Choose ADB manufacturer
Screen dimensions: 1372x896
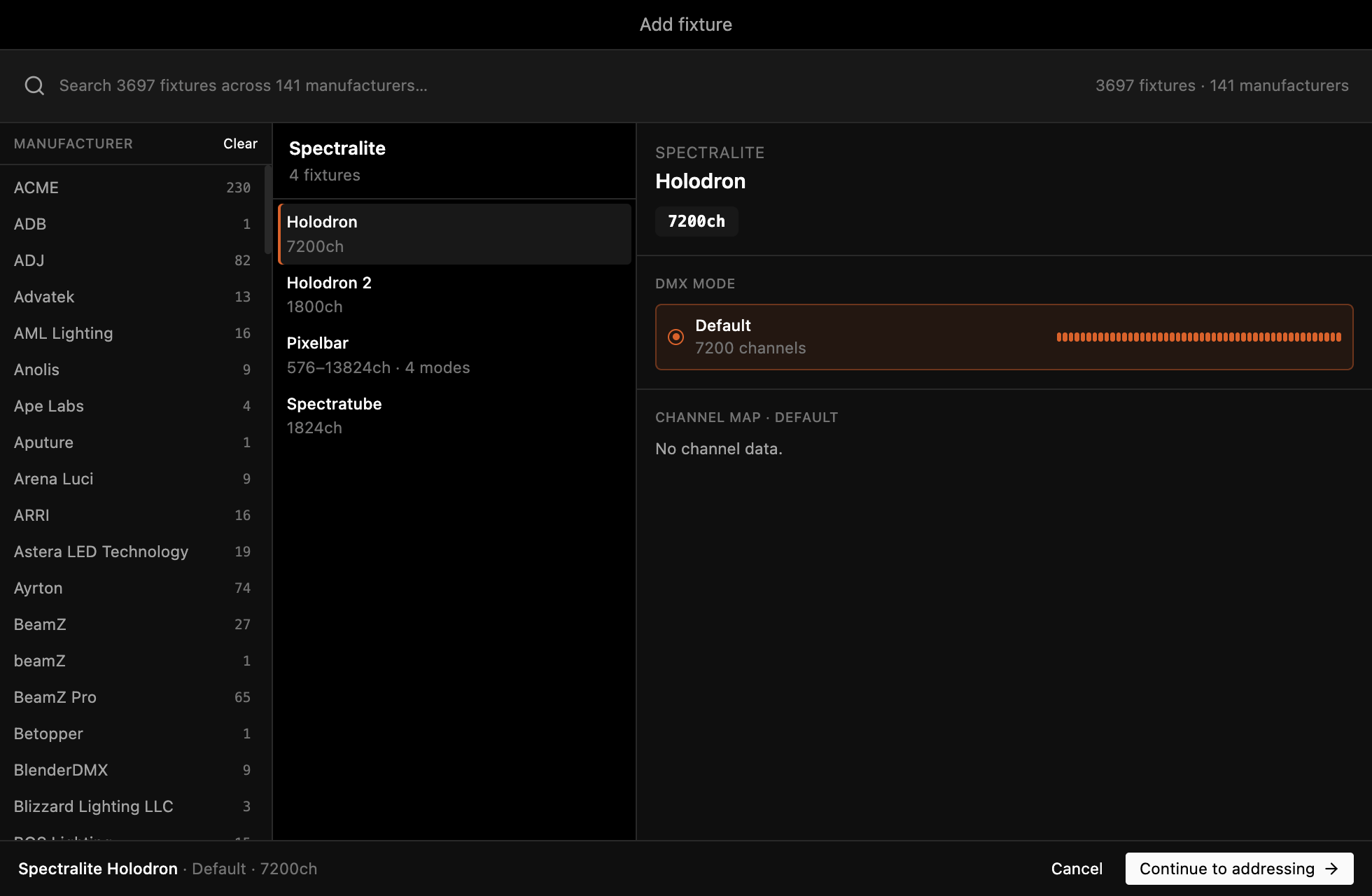(132, 224)
